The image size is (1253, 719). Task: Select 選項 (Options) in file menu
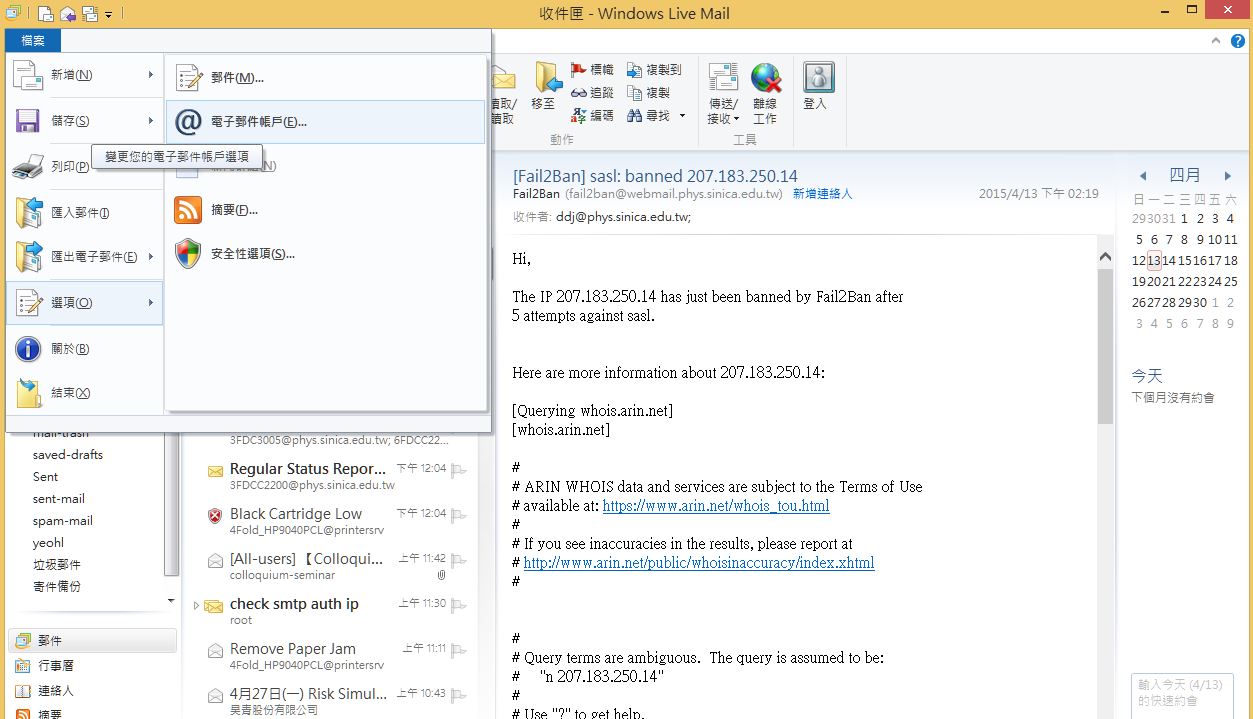85,303
